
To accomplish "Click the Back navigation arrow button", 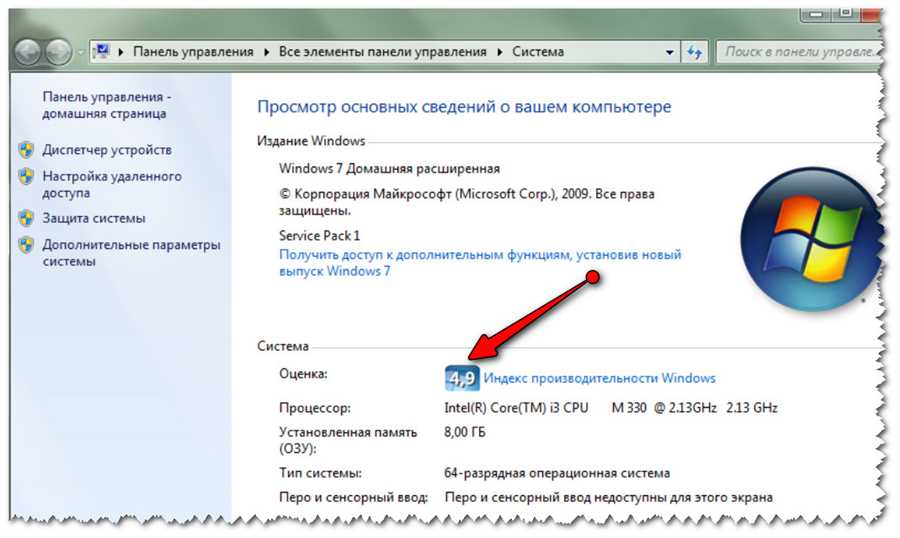I will [x=27, y=52].
